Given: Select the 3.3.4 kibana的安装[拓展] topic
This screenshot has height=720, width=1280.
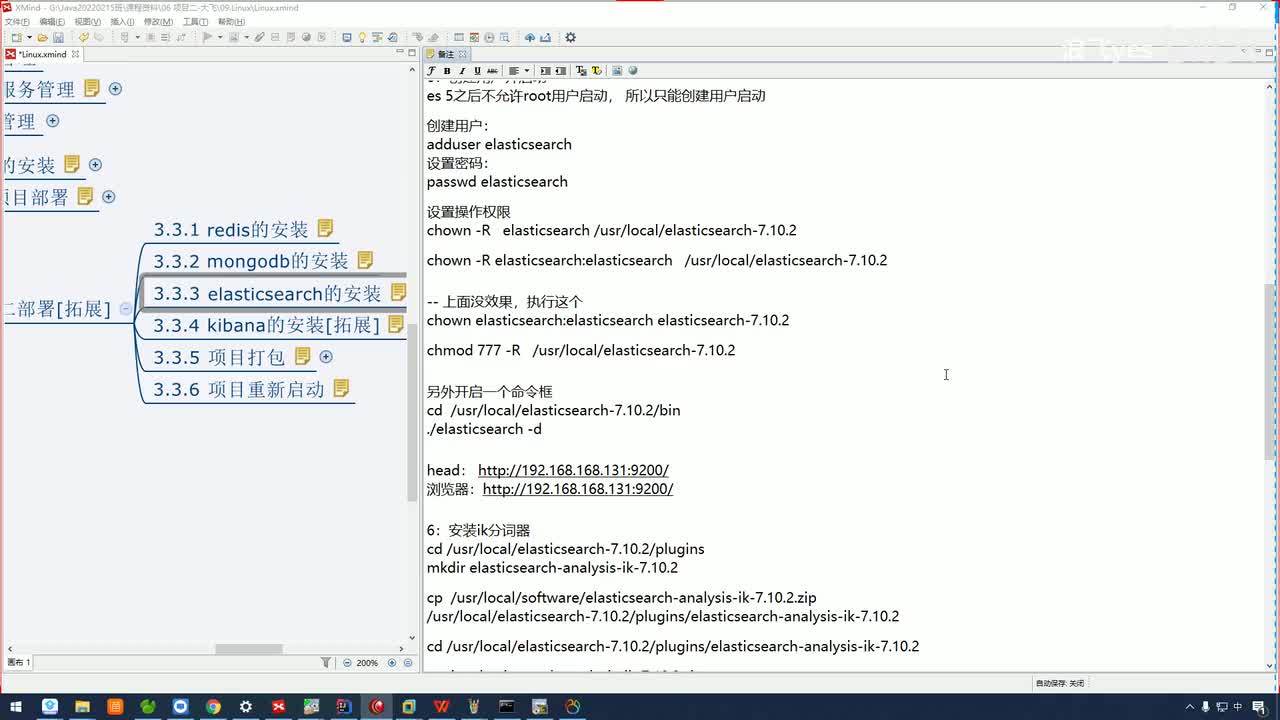Looking at the screenshot, I should pyautogui.click(x=266, y=325).
